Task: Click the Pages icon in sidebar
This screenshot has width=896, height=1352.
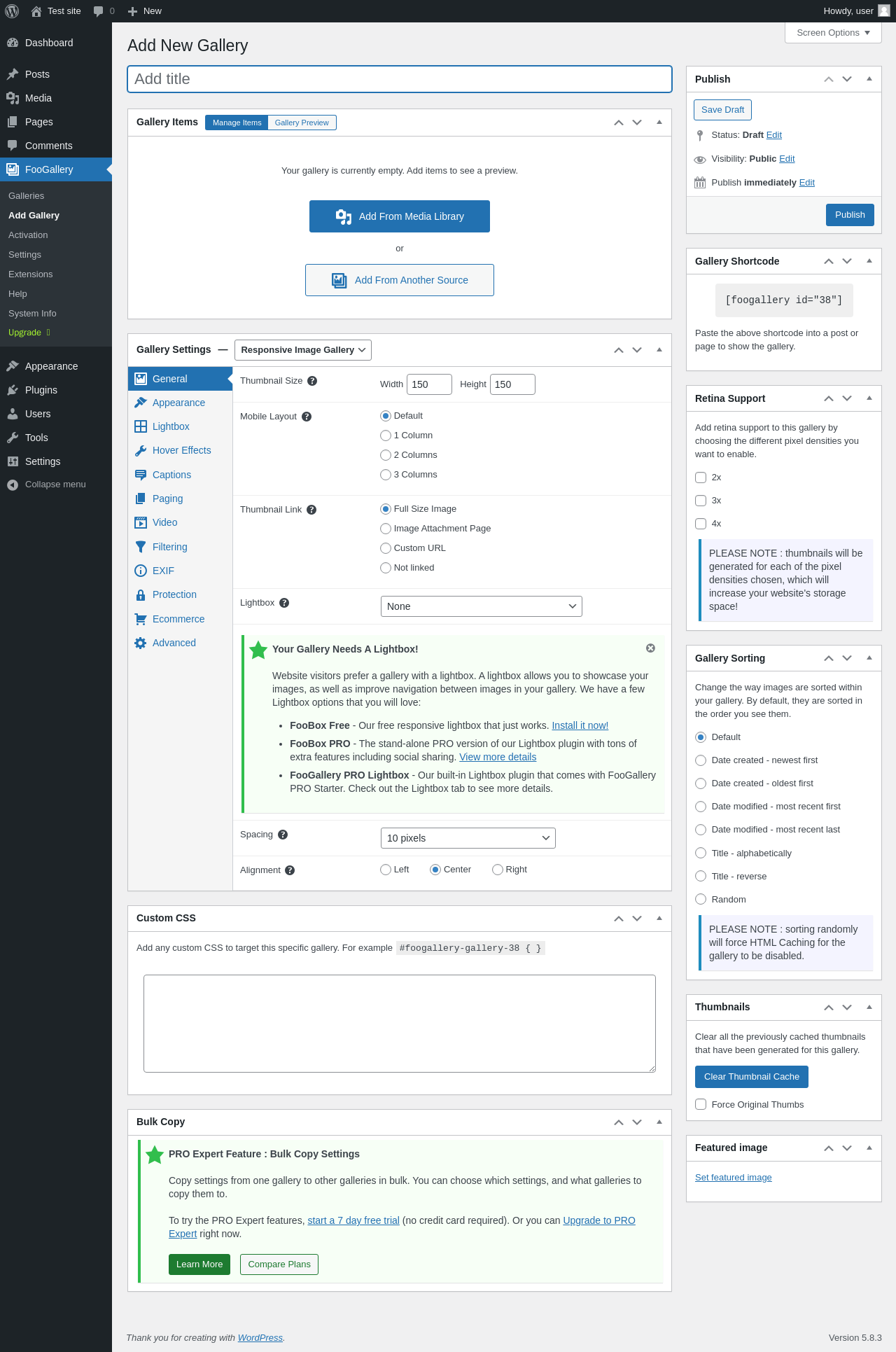Action: 13,122
